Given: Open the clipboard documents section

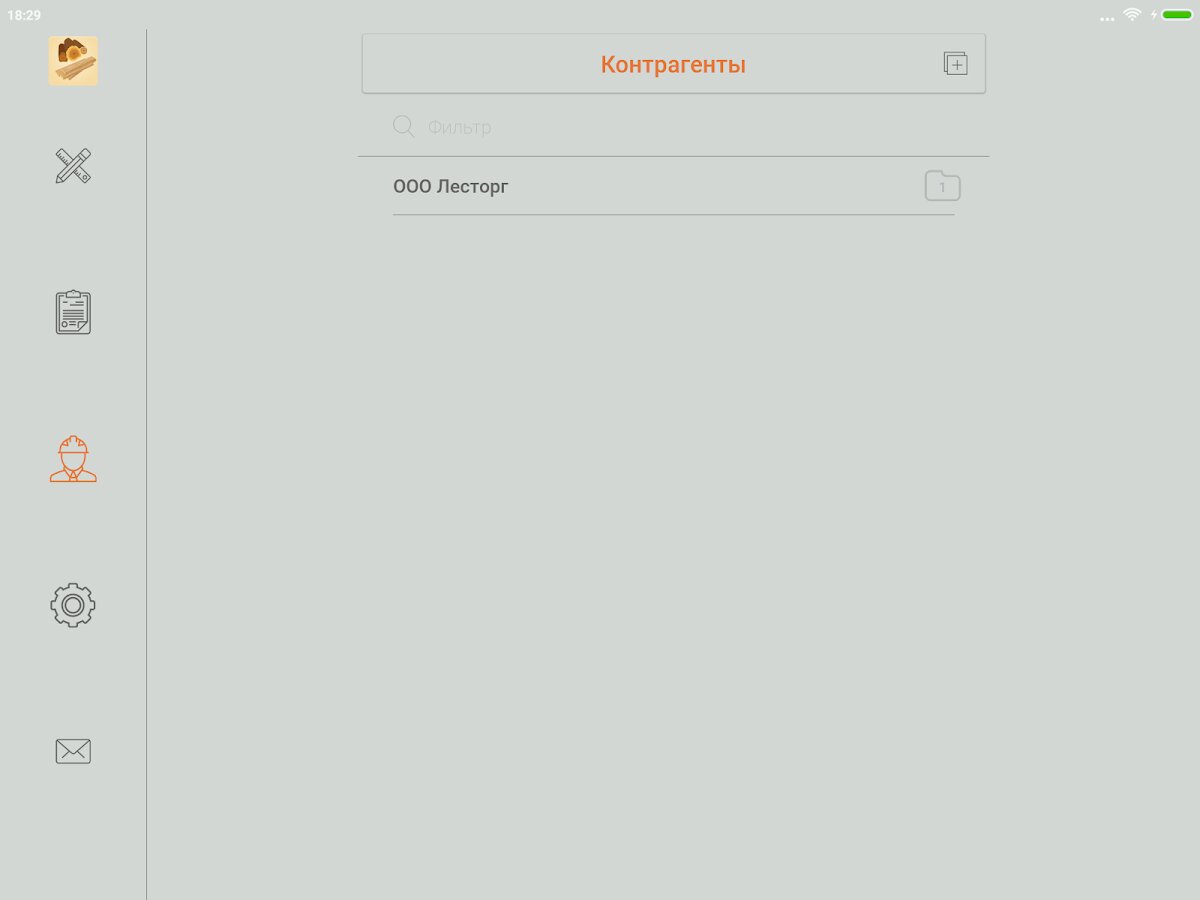Looking at the screenshot, I should [73, 312].
